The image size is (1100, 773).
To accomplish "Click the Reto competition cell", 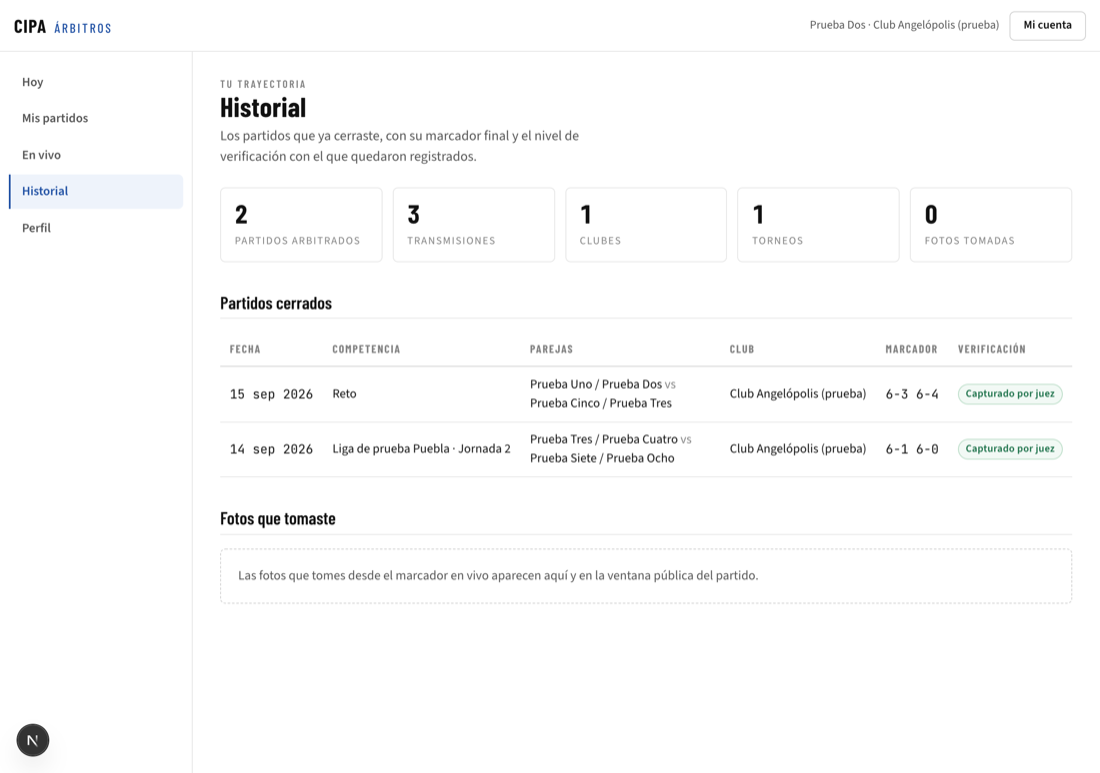I will (x=344, y=394).
